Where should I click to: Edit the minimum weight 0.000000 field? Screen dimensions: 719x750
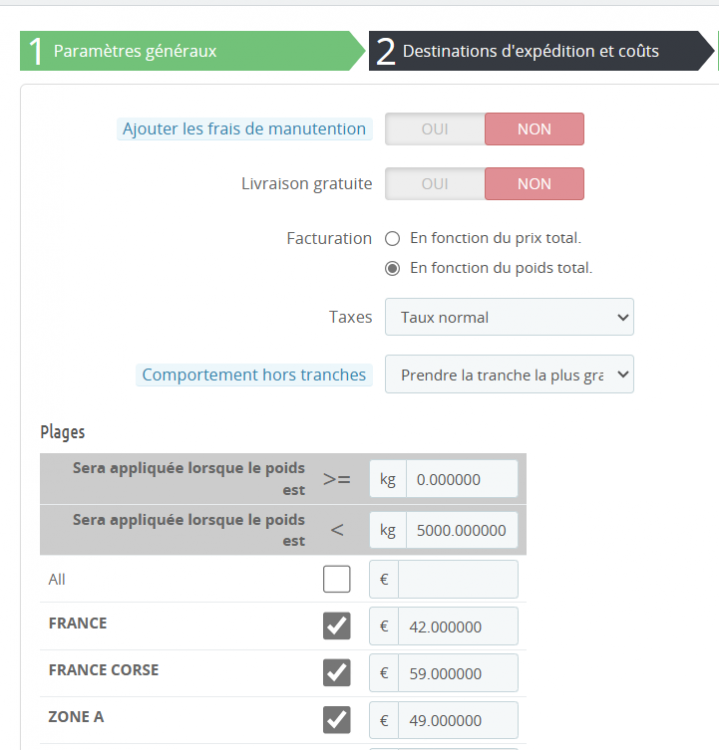462,479
